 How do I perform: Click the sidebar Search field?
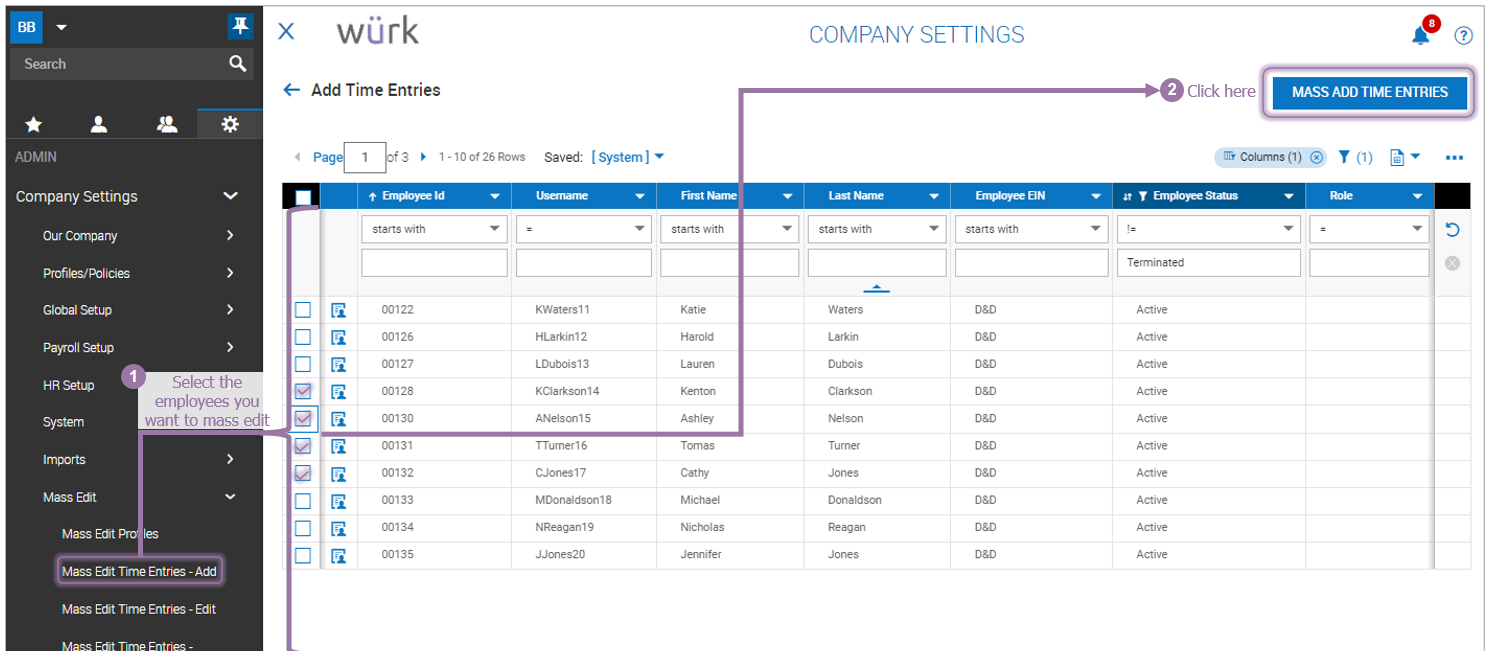(117, 64)
